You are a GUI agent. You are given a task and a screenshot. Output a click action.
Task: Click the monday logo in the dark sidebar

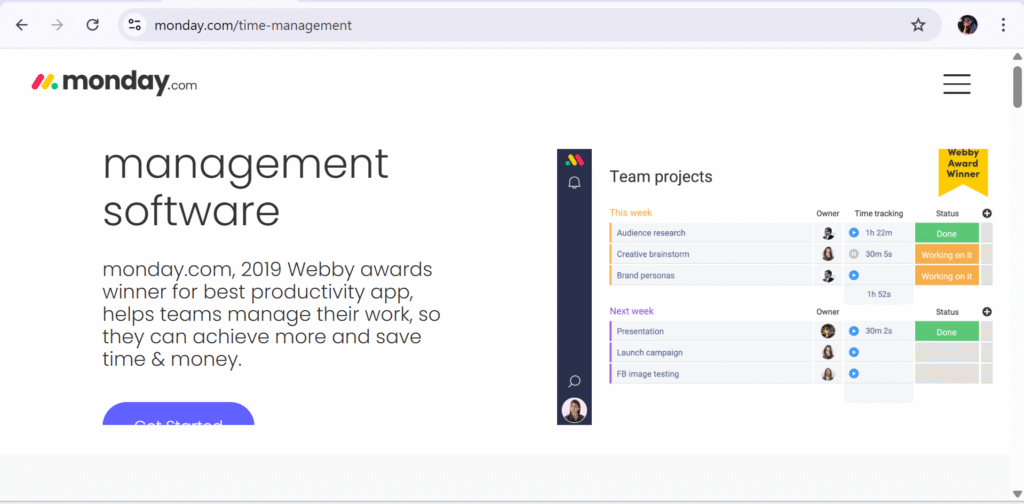(574, 160)
